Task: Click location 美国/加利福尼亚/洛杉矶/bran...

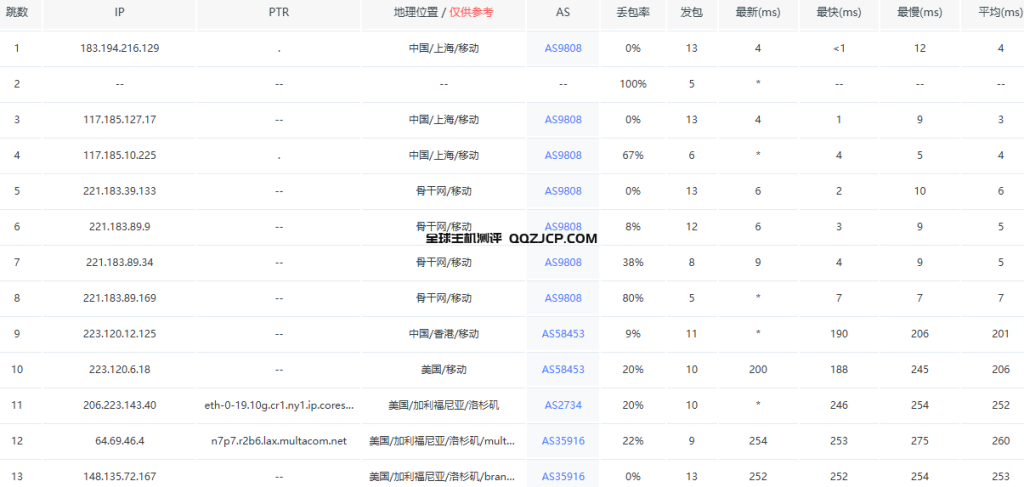Action: 443,477
